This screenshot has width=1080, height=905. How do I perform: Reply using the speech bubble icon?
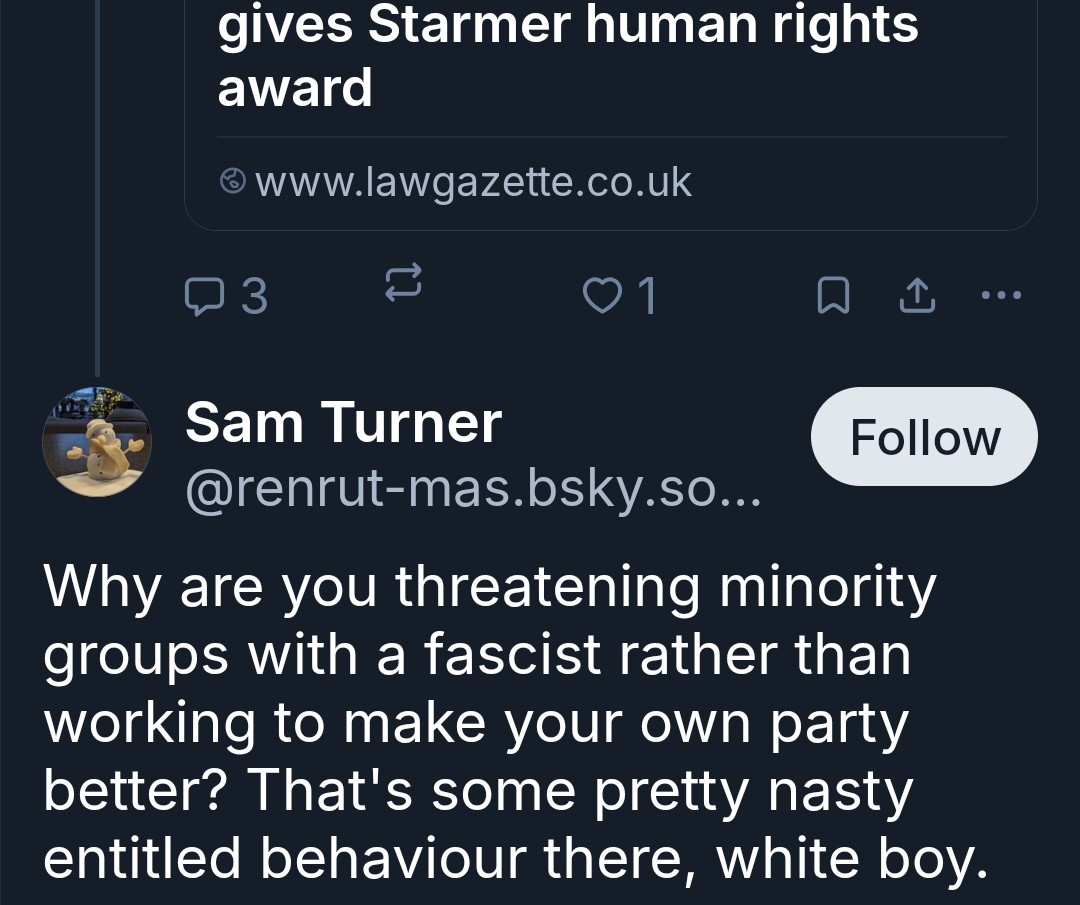(x=205, y=295)
